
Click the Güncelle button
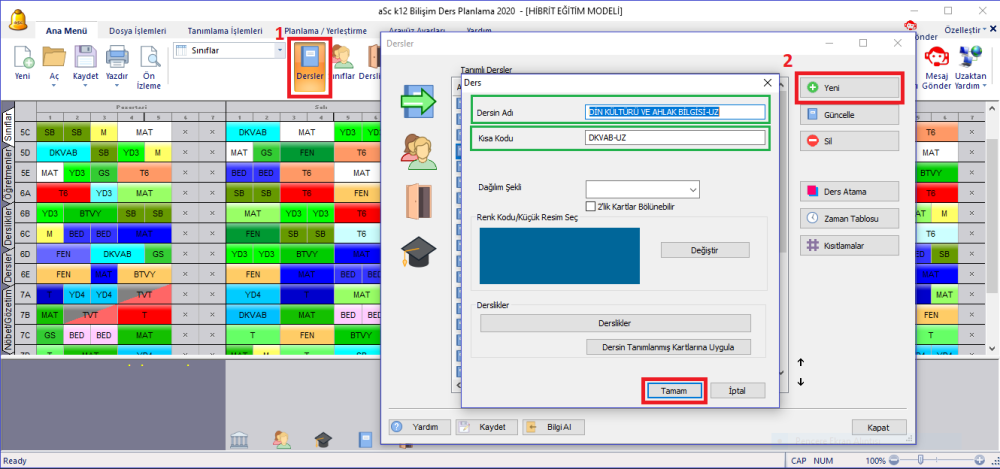point(849,115)
